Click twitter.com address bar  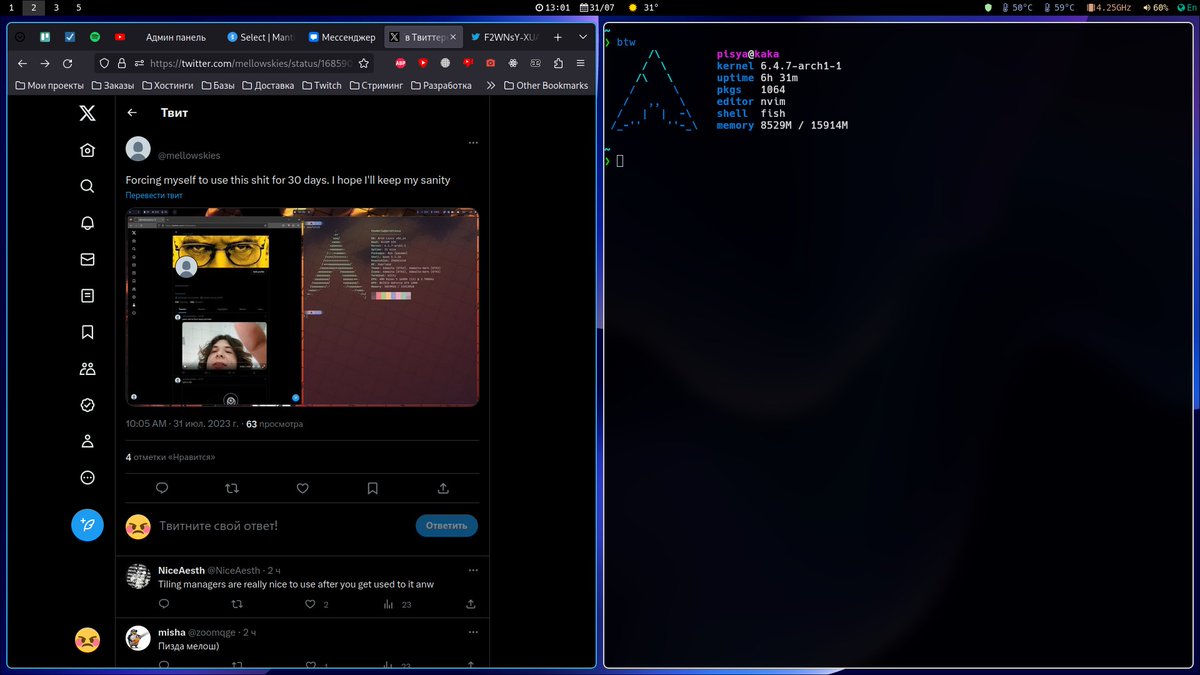(x=235, y=63)
